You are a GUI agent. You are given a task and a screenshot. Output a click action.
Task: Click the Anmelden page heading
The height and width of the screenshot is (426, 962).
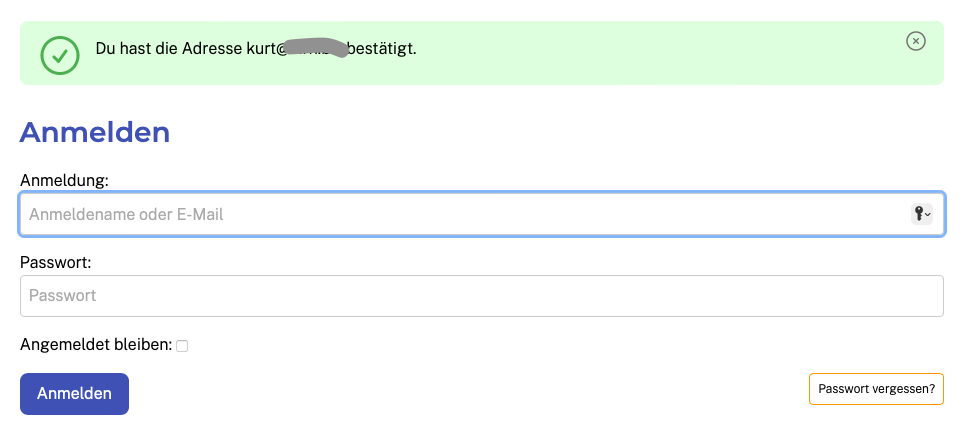pyautogui.click(x=94, y=133)
